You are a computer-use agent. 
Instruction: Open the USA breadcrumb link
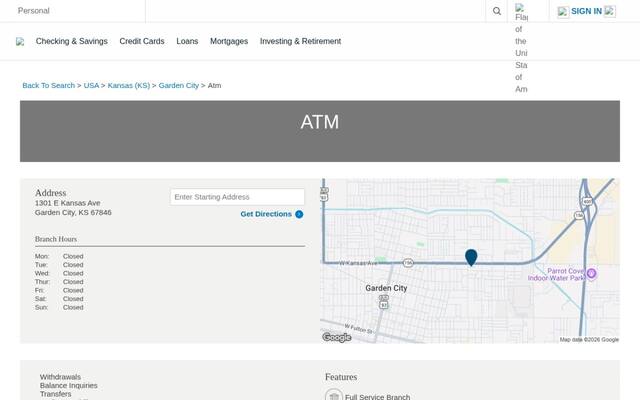(x=91, y=85)
